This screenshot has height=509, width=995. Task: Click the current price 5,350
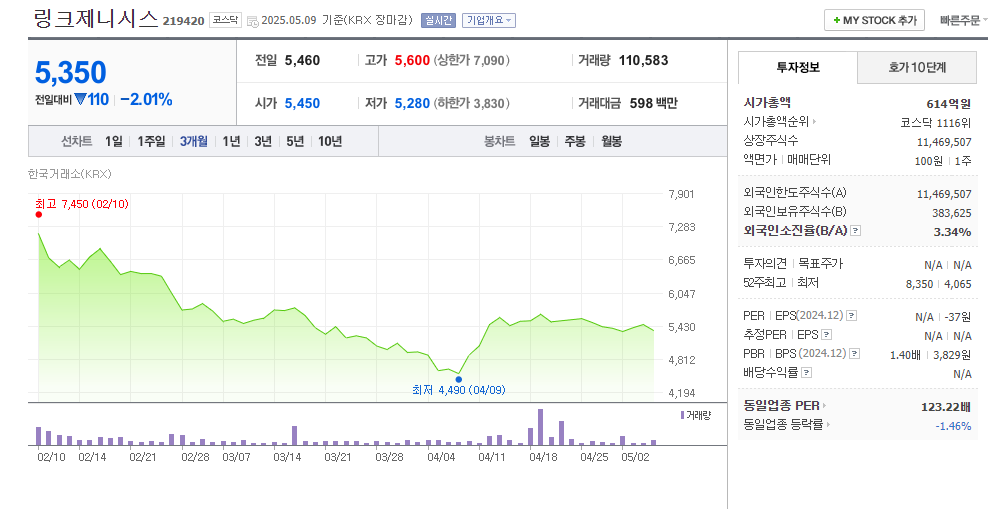point(70,72)
